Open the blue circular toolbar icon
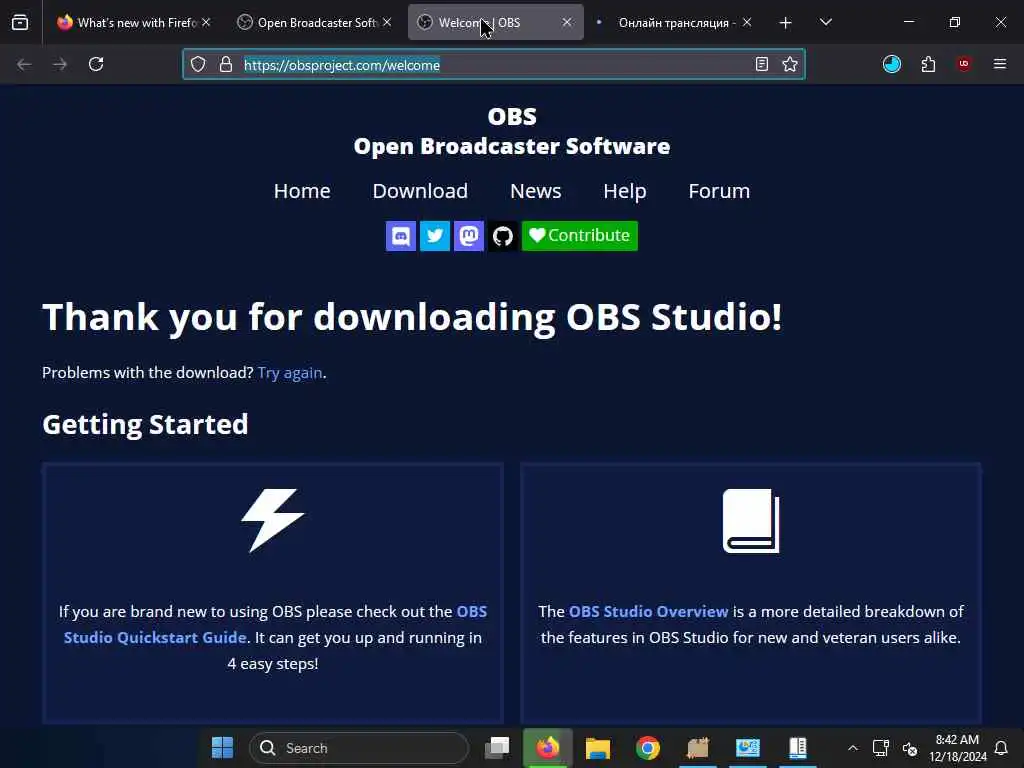1024x768 pixels. point(891,64)
